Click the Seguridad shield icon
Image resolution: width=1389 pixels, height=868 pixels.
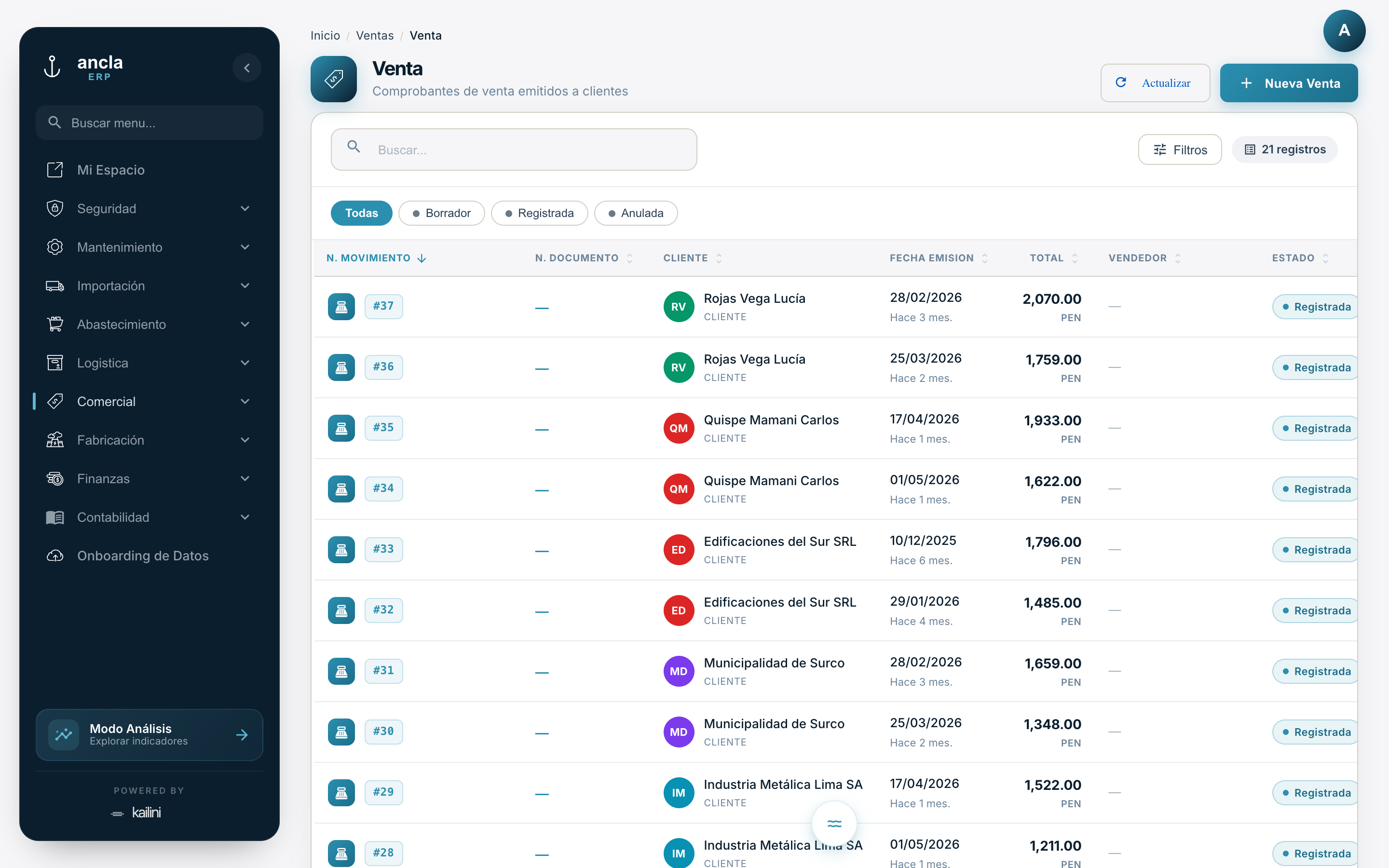coord(54,208)
